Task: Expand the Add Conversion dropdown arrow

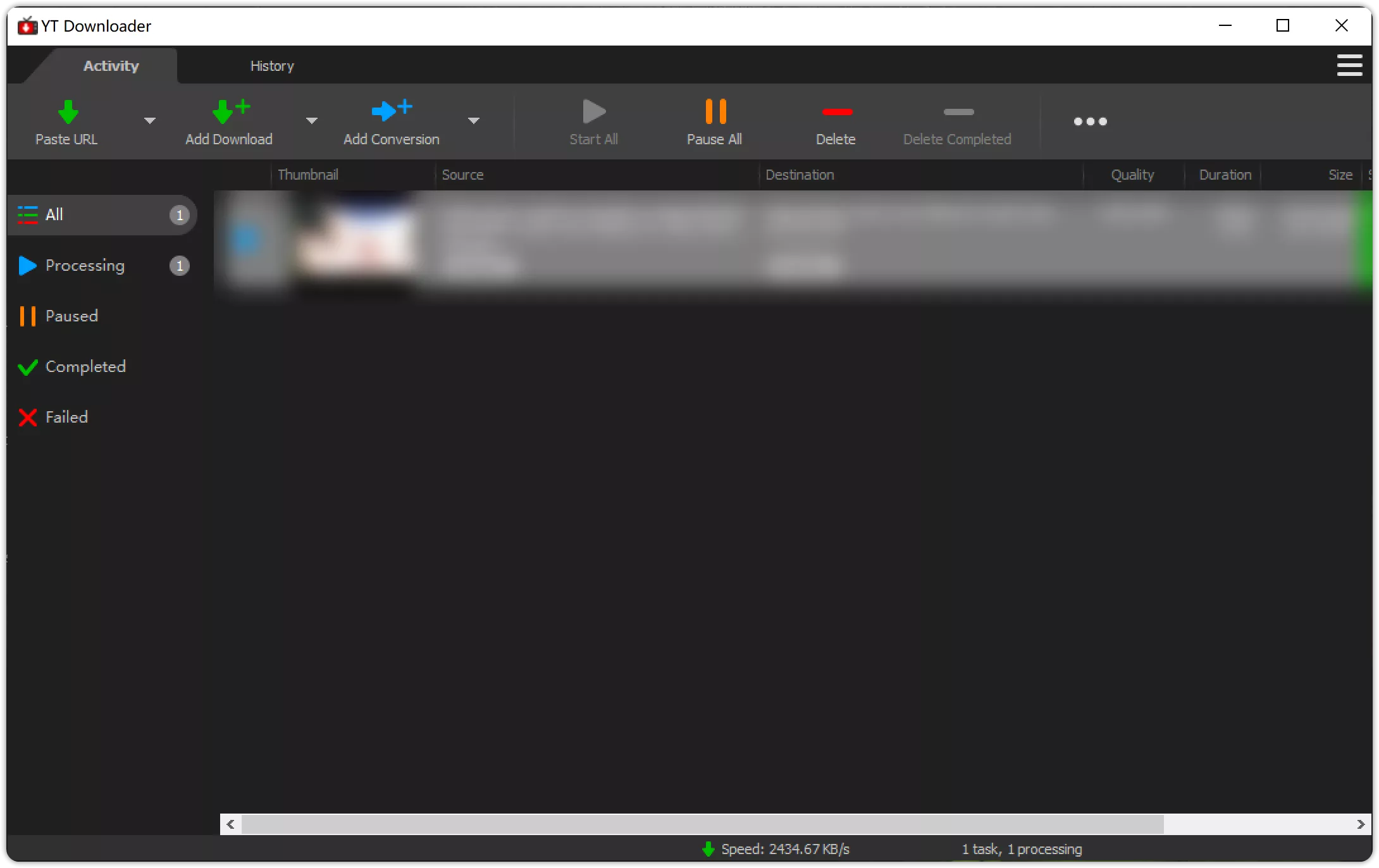Action: 473,120
